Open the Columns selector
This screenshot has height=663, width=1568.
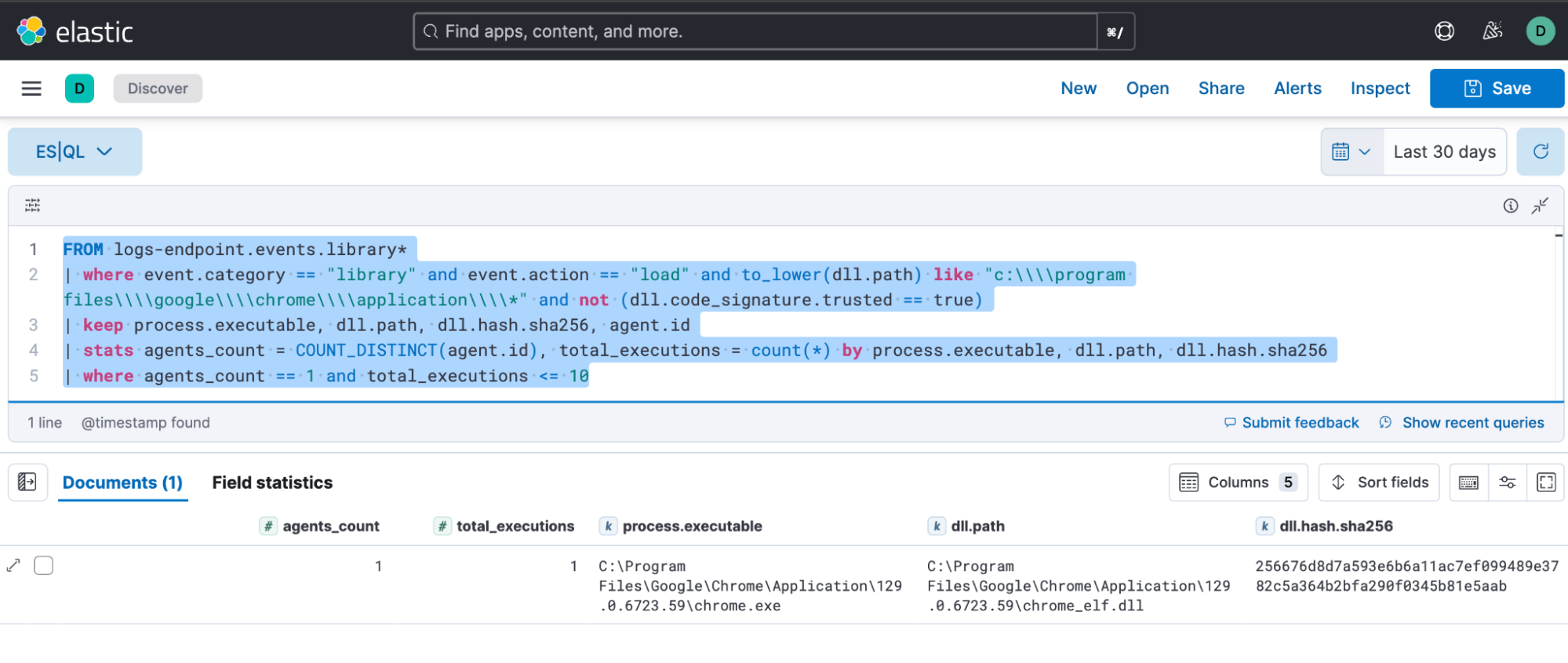point(1238,483)
